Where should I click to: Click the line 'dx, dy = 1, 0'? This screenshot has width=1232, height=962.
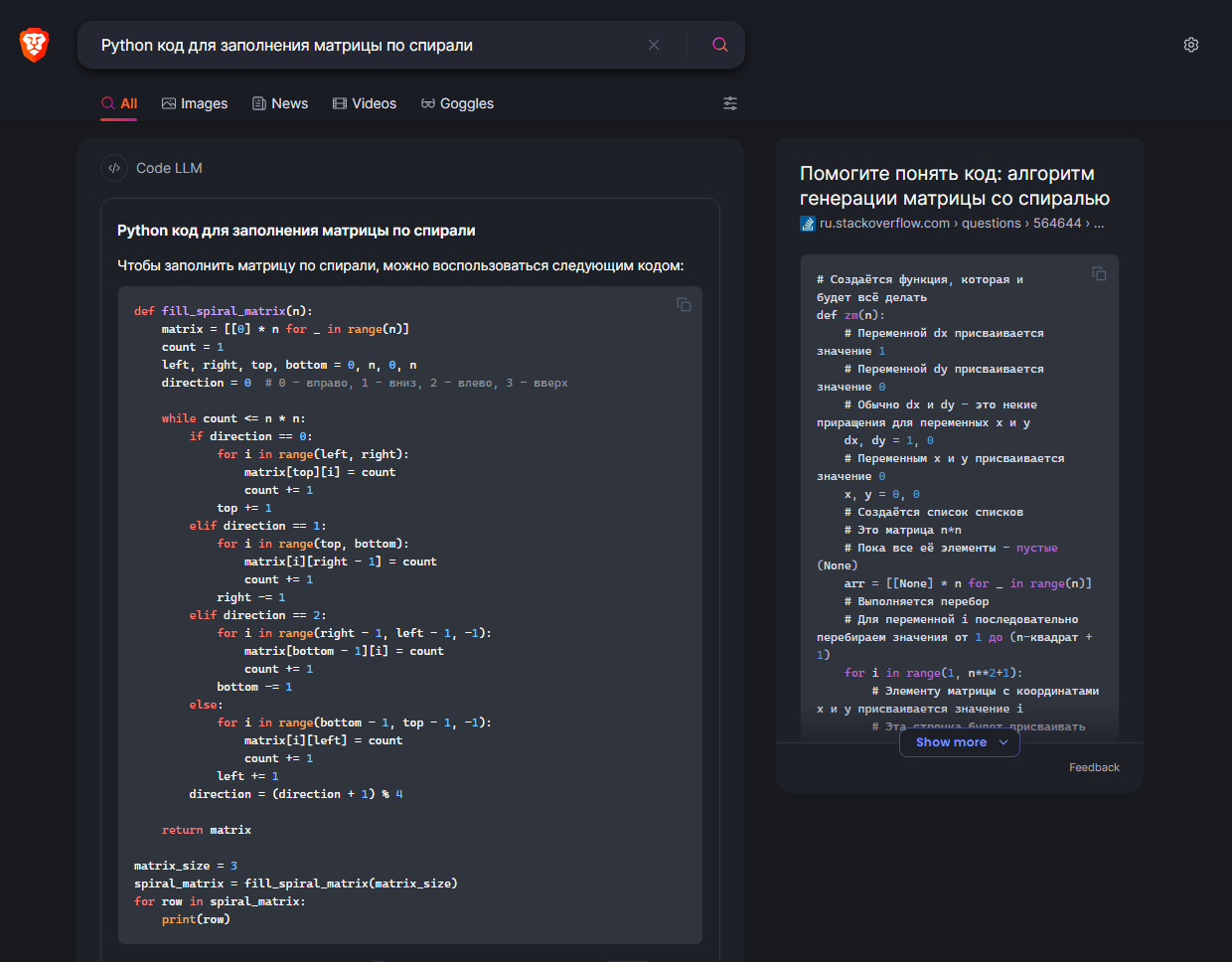889,440
